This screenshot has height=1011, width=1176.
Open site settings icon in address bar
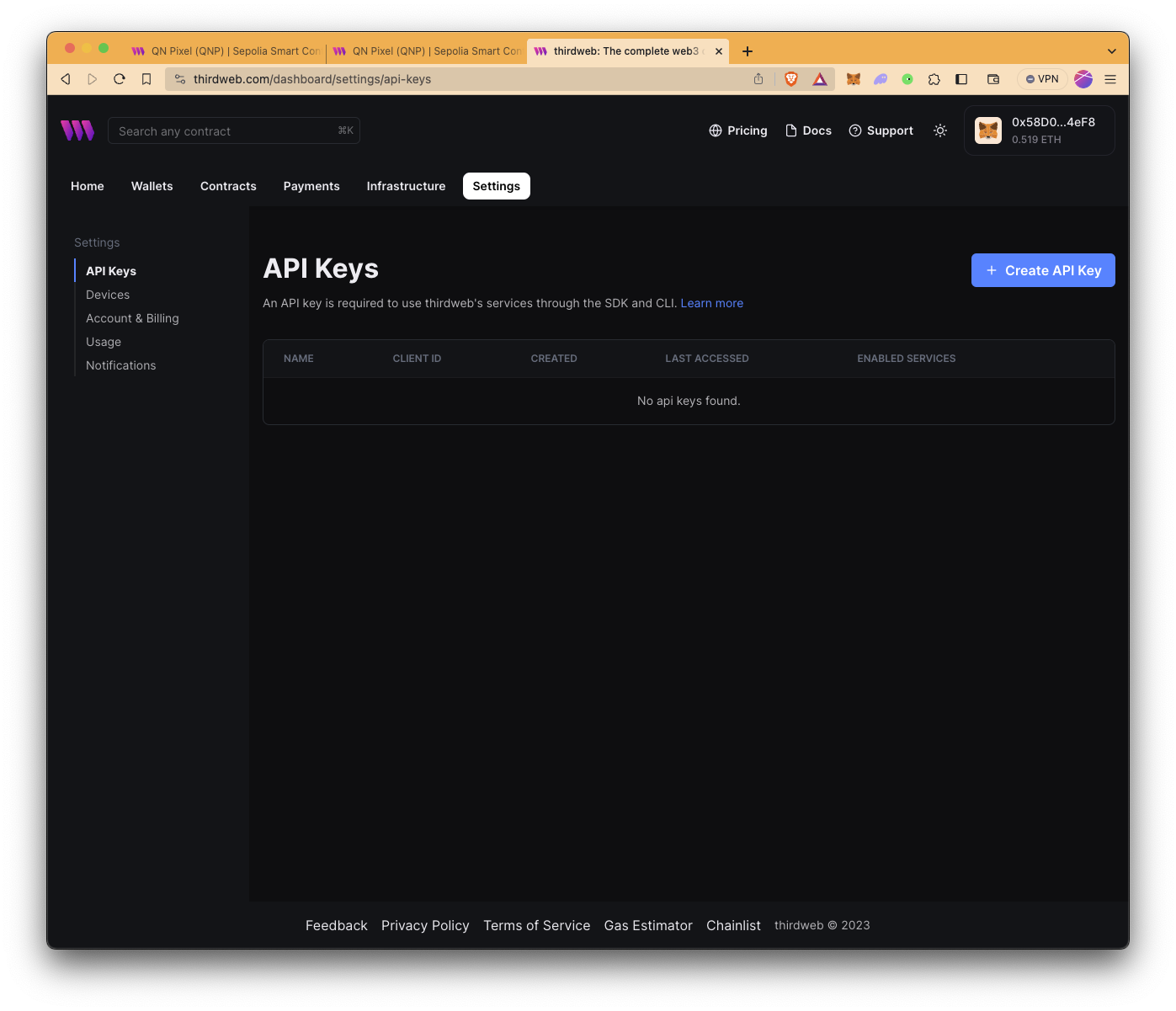click(180, 79)
